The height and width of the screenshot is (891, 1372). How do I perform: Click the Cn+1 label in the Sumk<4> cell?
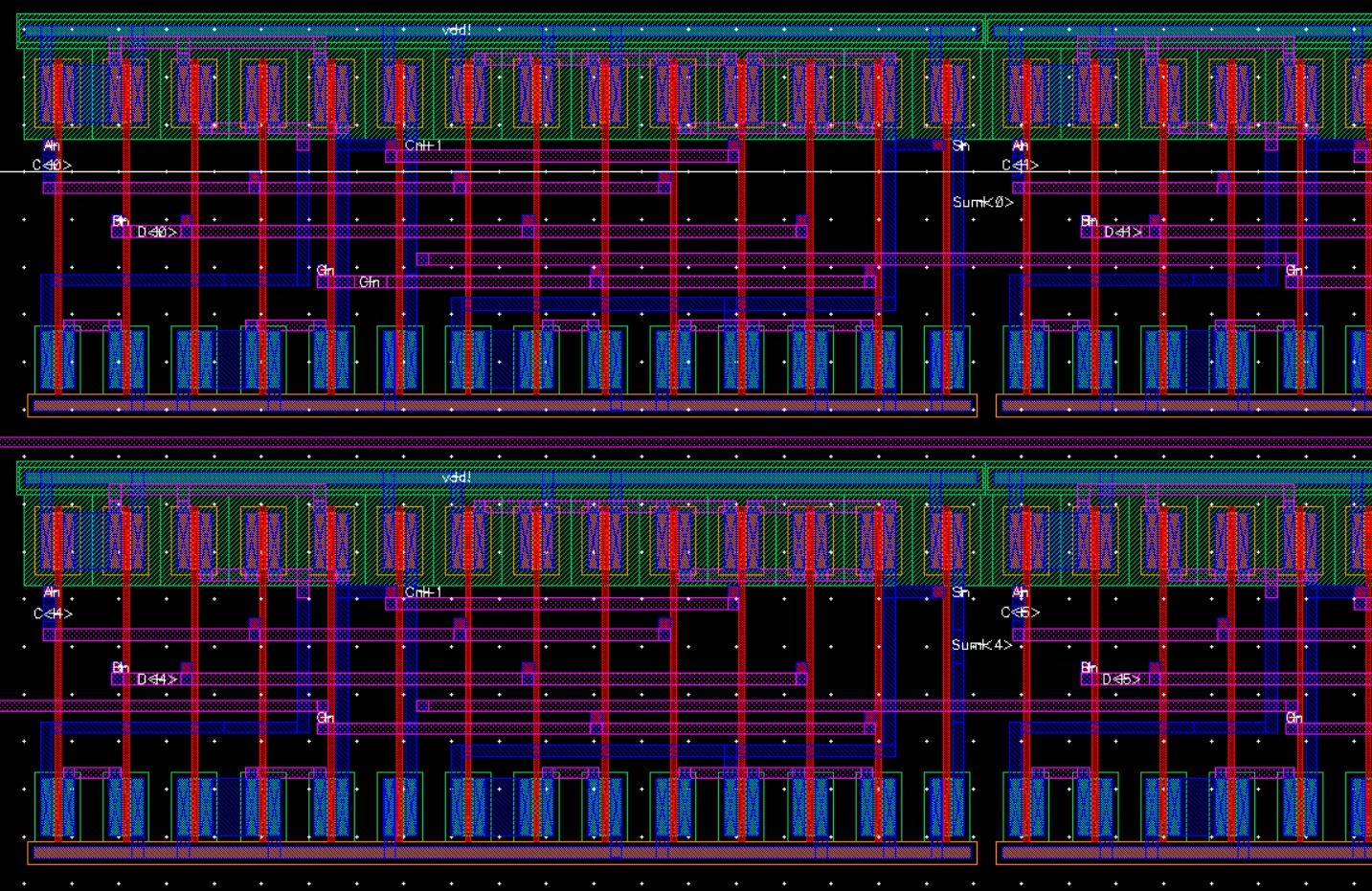(x=423, y=592)
